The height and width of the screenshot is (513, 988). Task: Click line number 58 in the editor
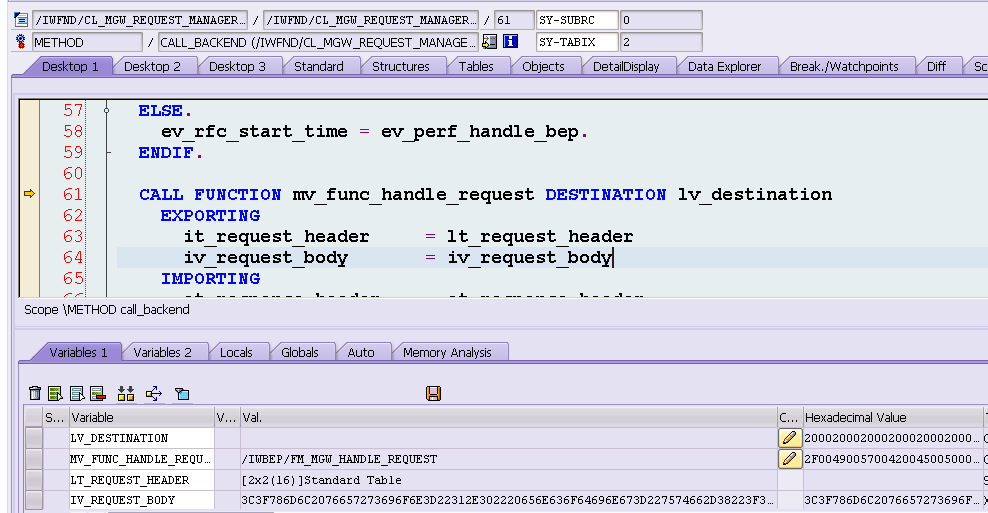click(x=73, y=132)
